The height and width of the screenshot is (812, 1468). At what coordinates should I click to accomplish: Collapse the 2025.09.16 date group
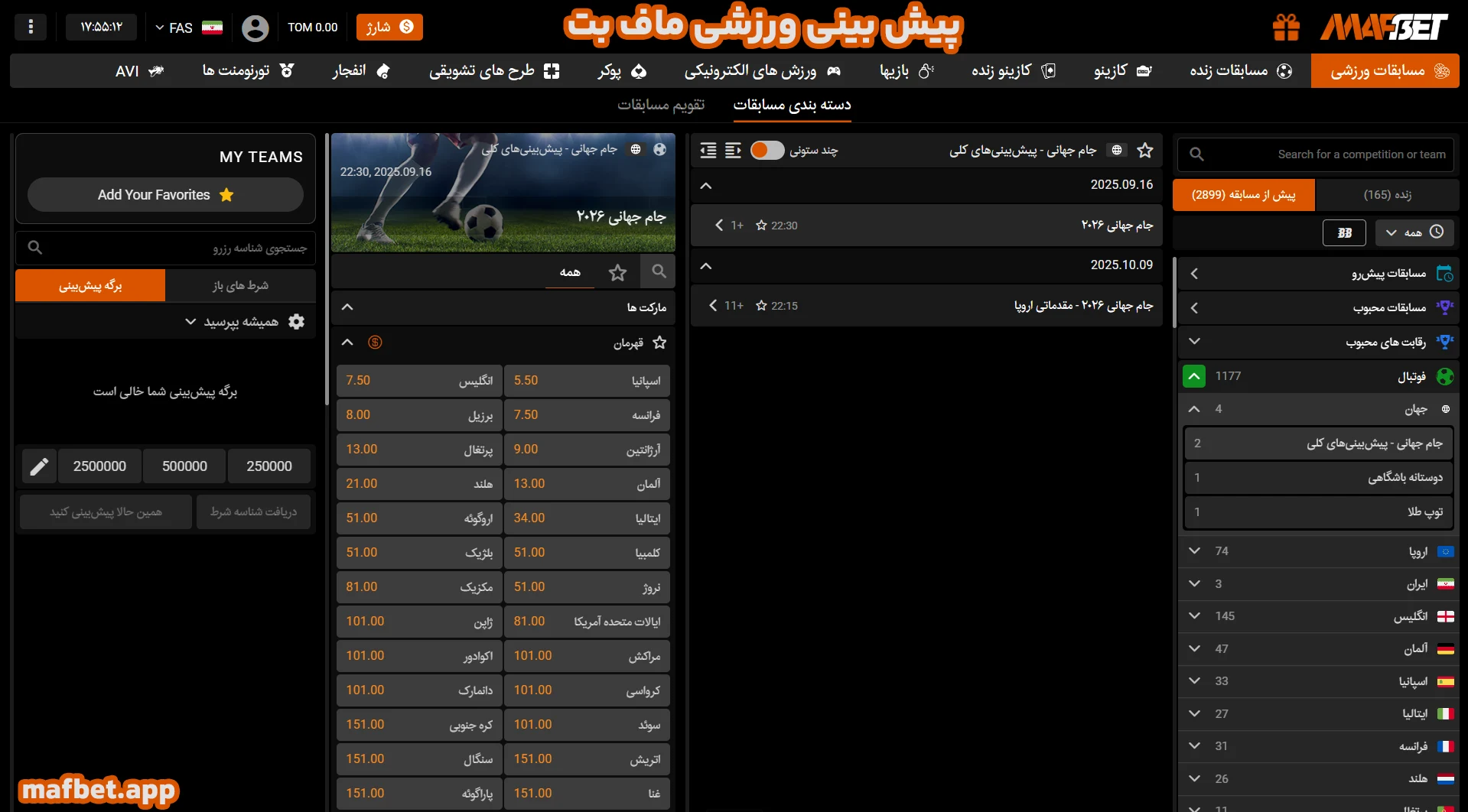tap(706, 185)
